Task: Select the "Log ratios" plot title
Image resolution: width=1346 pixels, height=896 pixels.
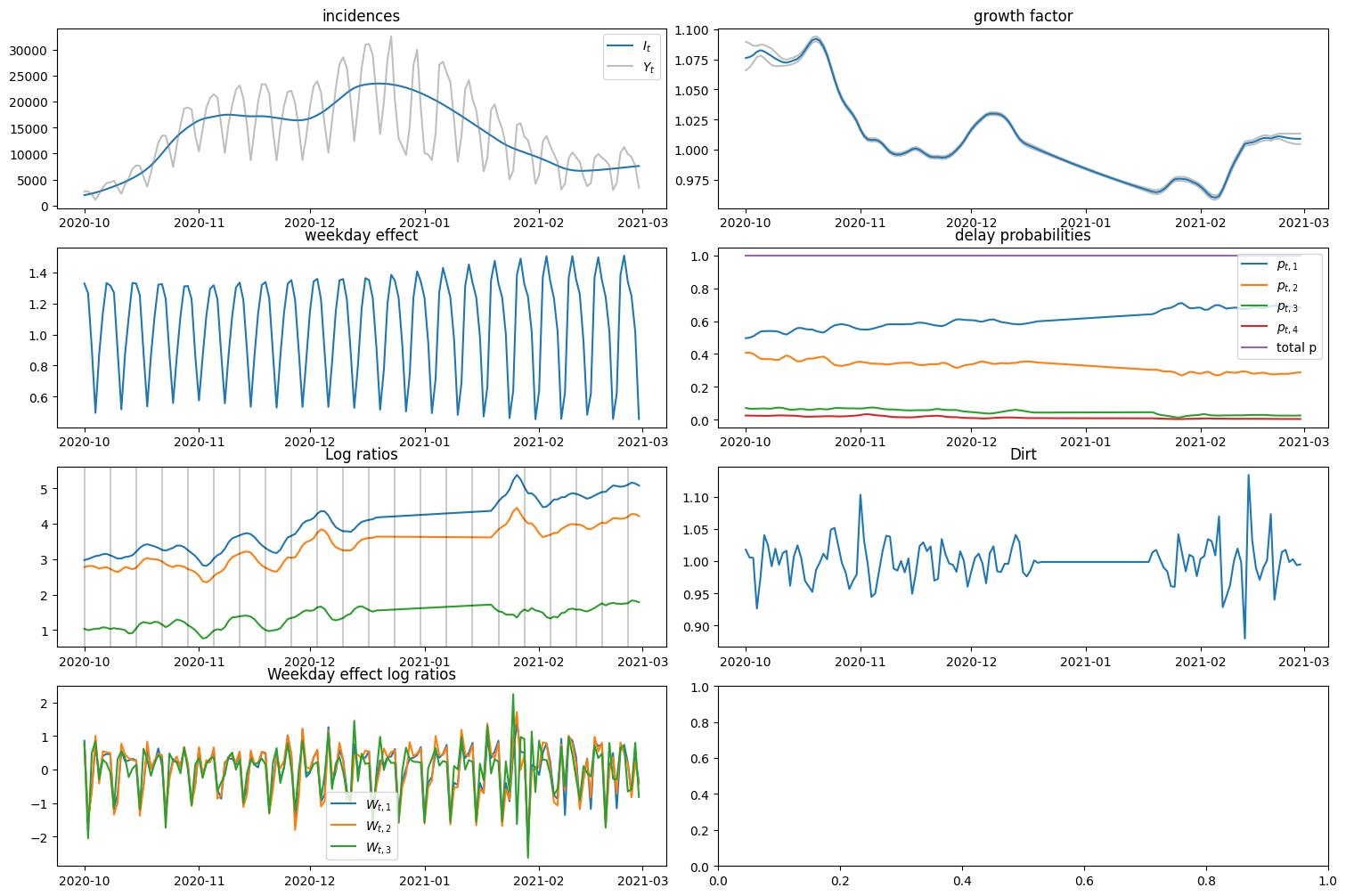Action: pyautogui.click(x=361, y=455)
